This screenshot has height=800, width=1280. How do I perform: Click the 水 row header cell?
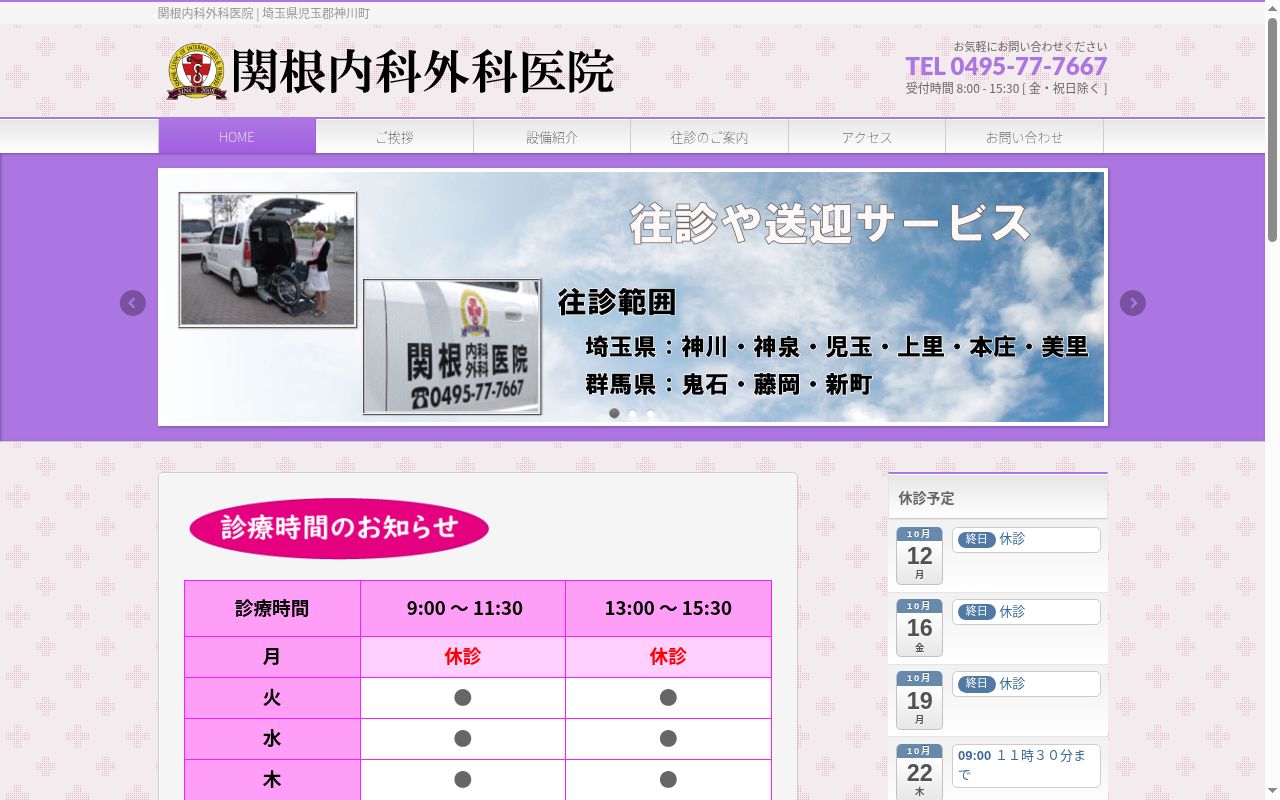272,739
